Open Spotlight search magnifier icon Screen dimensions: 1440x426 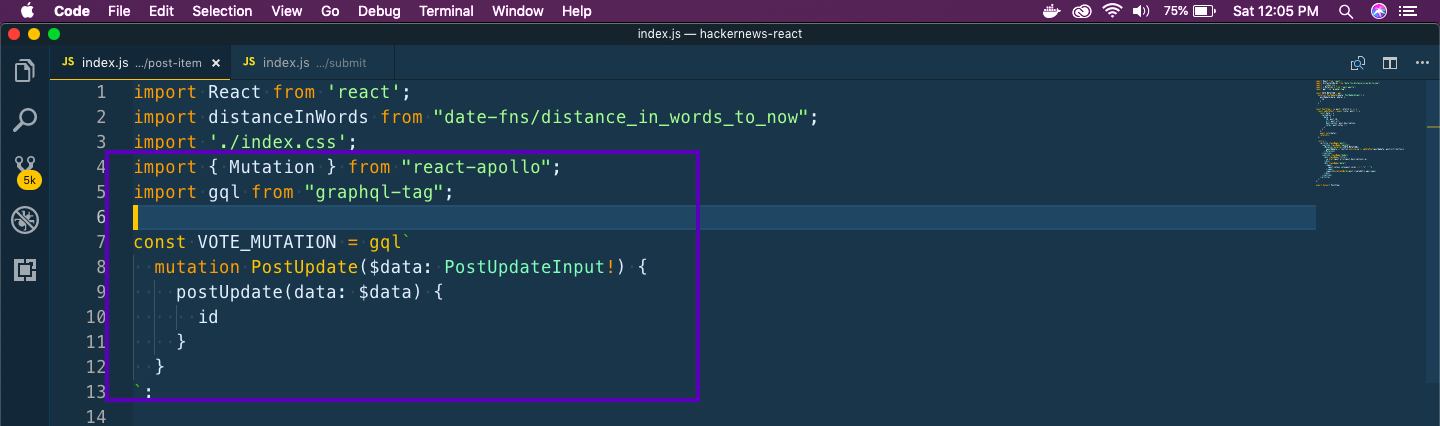click(x=1347, y=11)
